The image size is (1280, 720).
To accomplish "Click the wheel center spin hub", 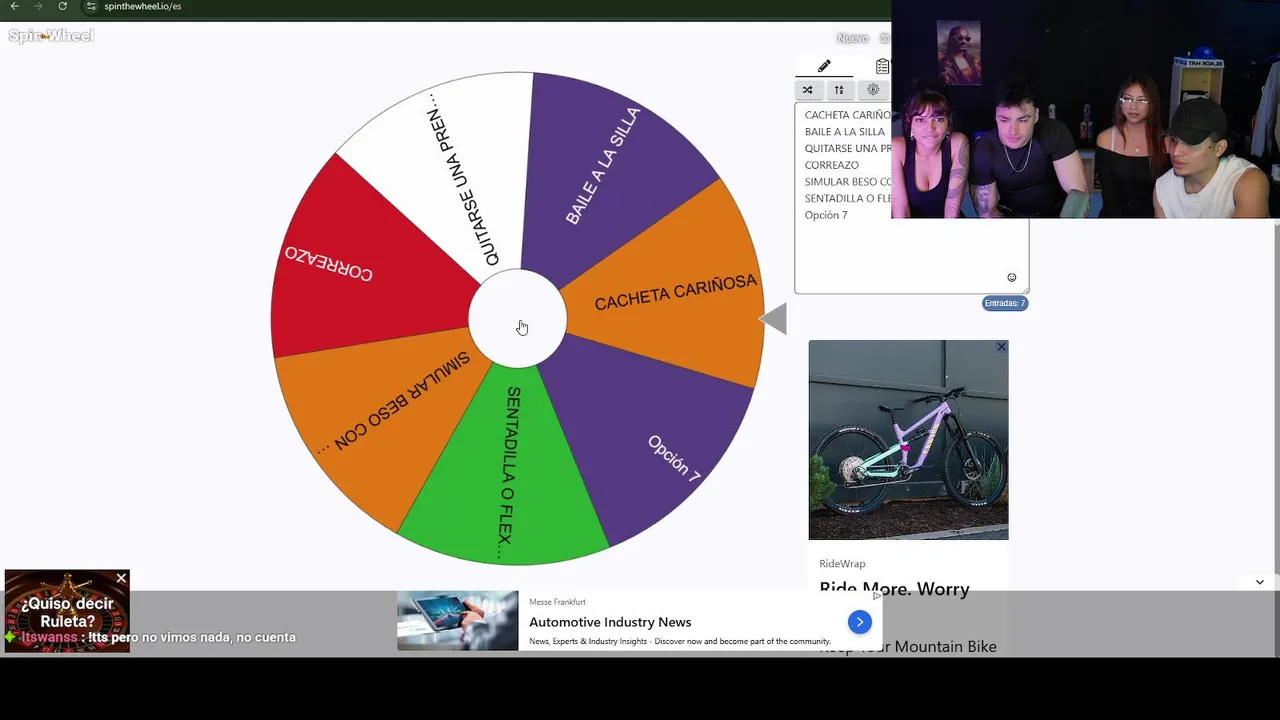I will [x=518, y=319].
